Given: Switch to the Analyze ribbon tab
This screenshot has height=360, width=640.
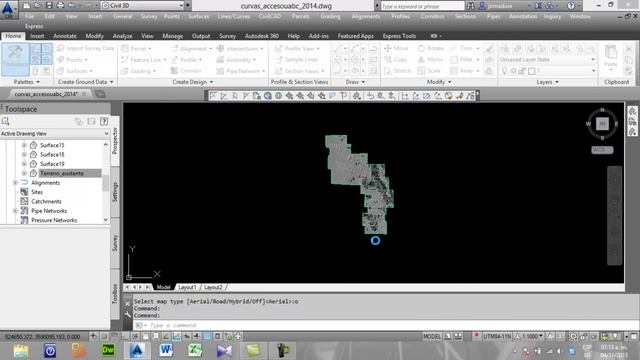Looking at the screenshot, I should 122,36.
